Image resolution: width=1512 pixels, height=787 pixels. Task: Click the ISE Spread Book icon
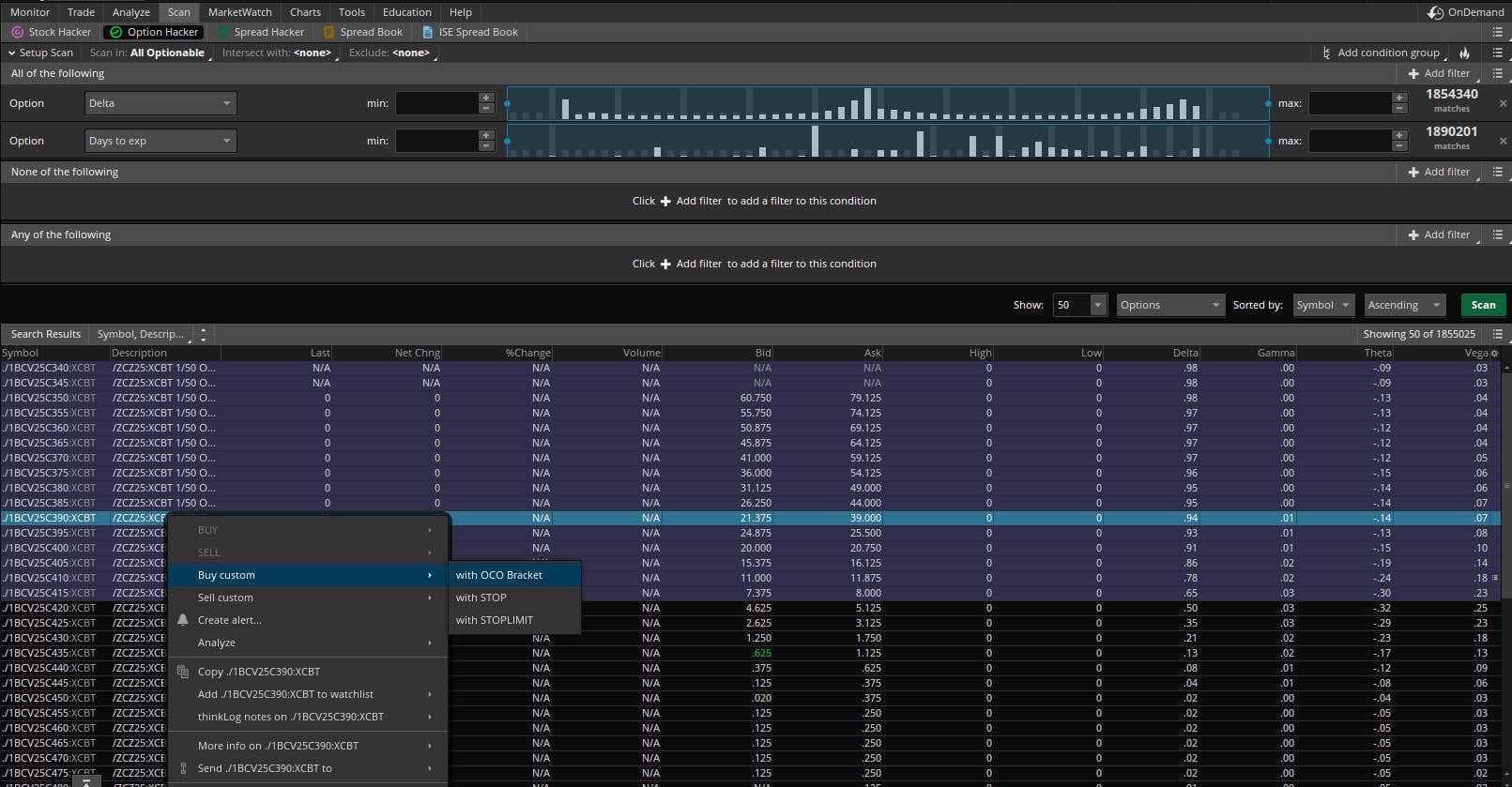[428, 32]
